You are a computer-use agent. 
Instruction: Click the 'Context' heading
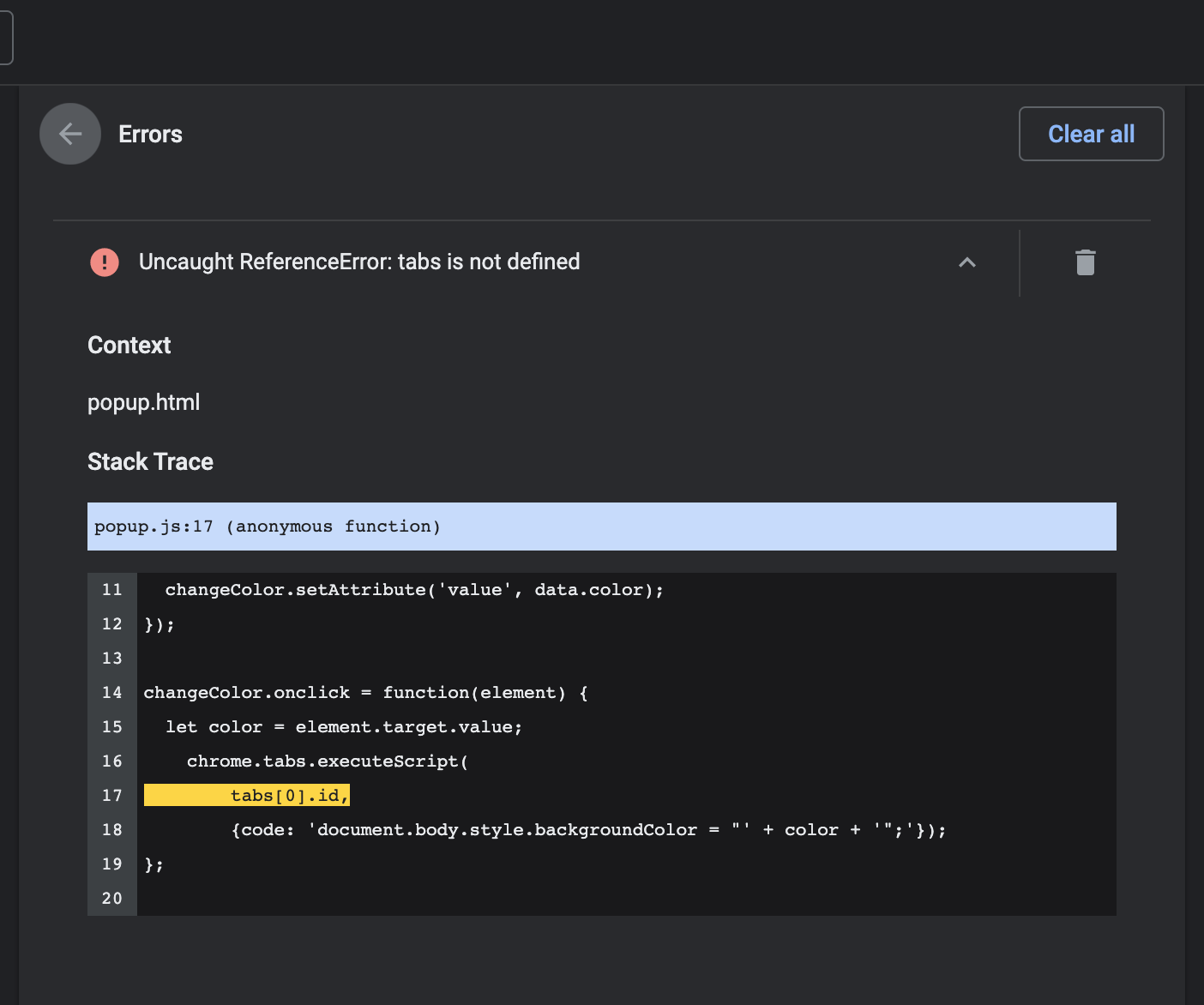[129, 345]
